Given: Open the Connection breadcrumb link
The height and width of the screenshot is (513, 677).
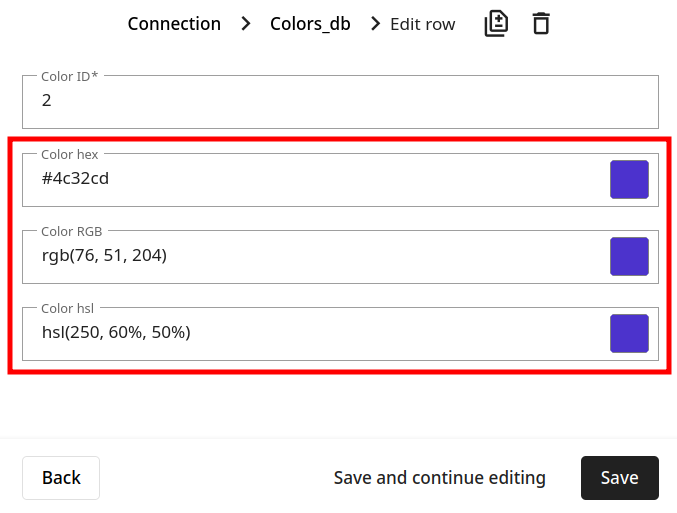Looking at the screenshot, I should [174, 24].
